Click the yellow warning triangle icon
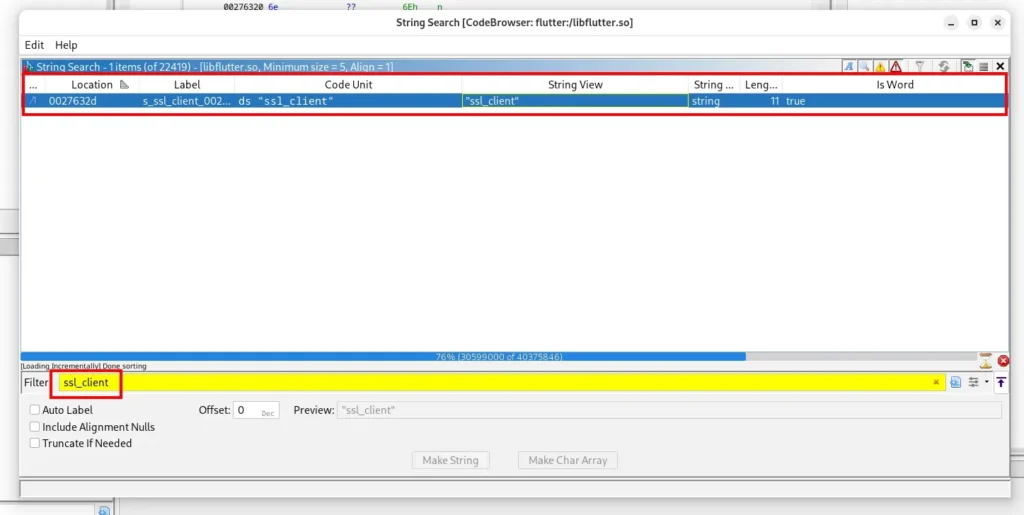Image resolution: width=1024 pixels, height=515 pixels. click(880, 67)
